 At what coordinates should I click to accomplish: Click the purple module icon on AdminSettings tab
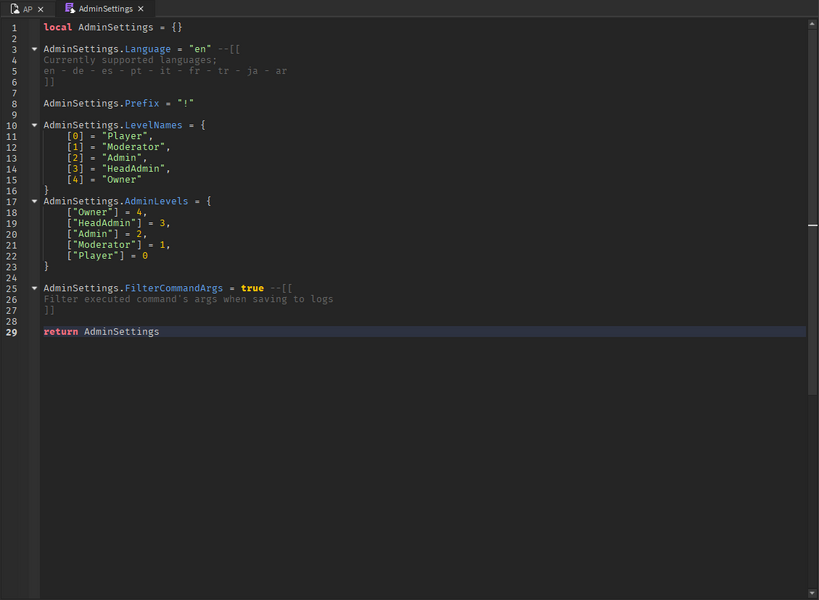(69, 8)
